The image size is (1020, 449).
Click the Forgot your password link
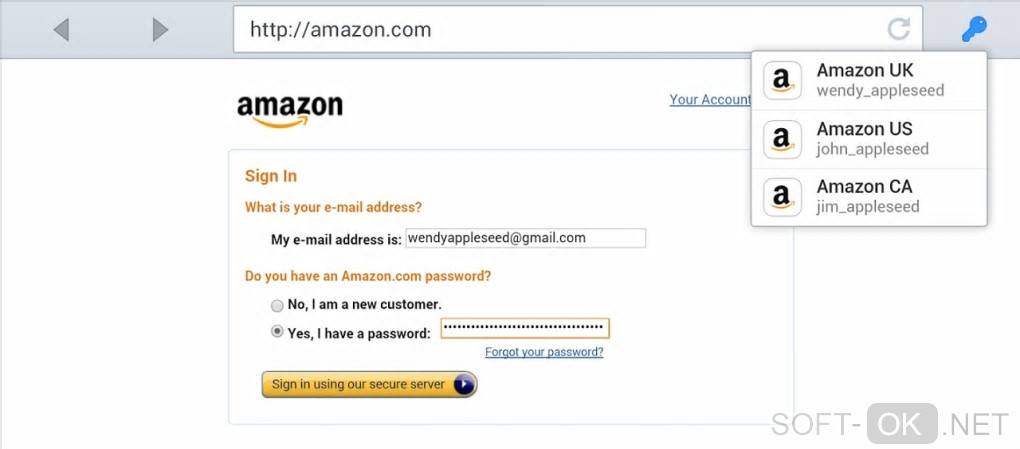tap(544, 352)
